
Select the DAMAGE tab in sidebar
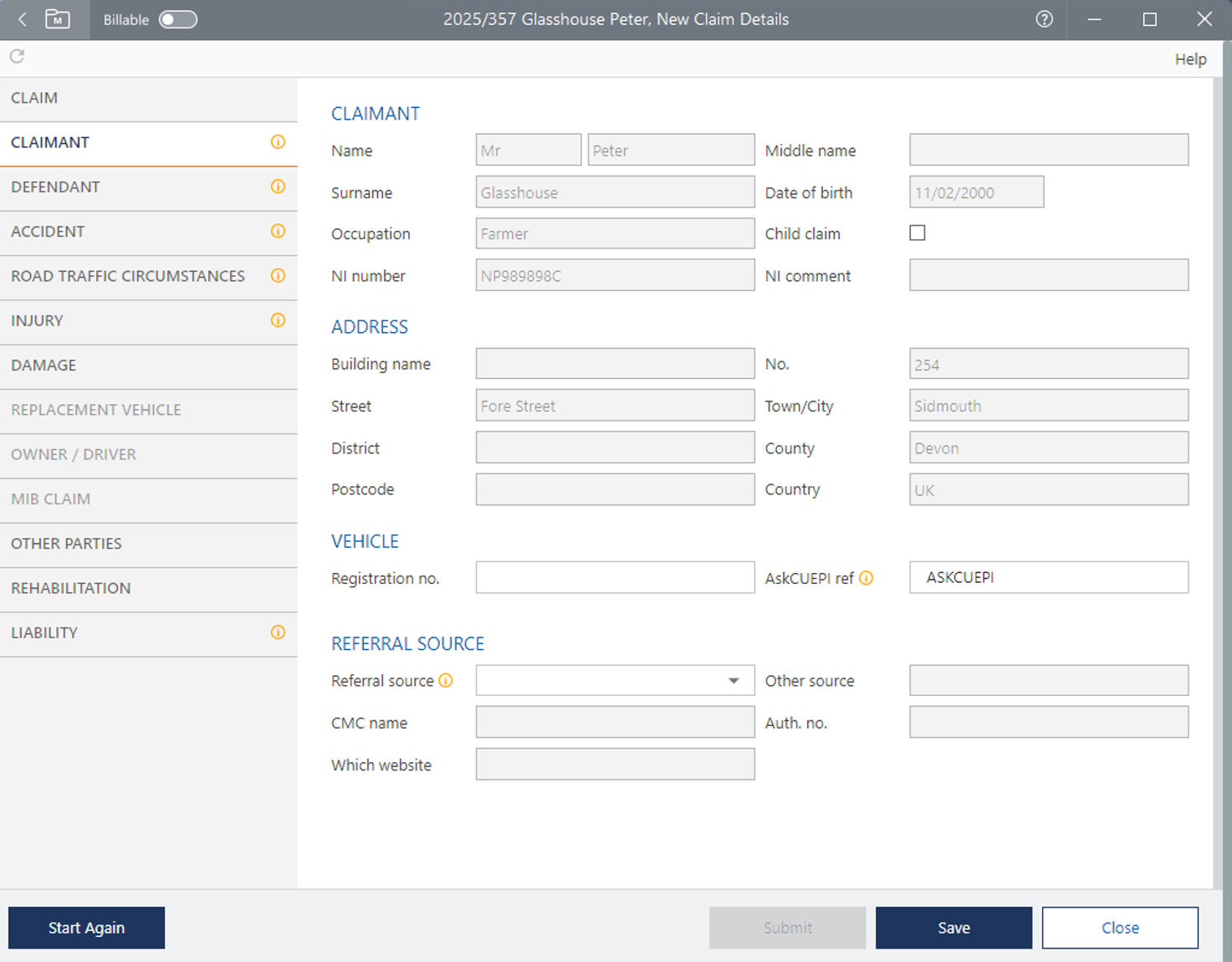point(43,366)
